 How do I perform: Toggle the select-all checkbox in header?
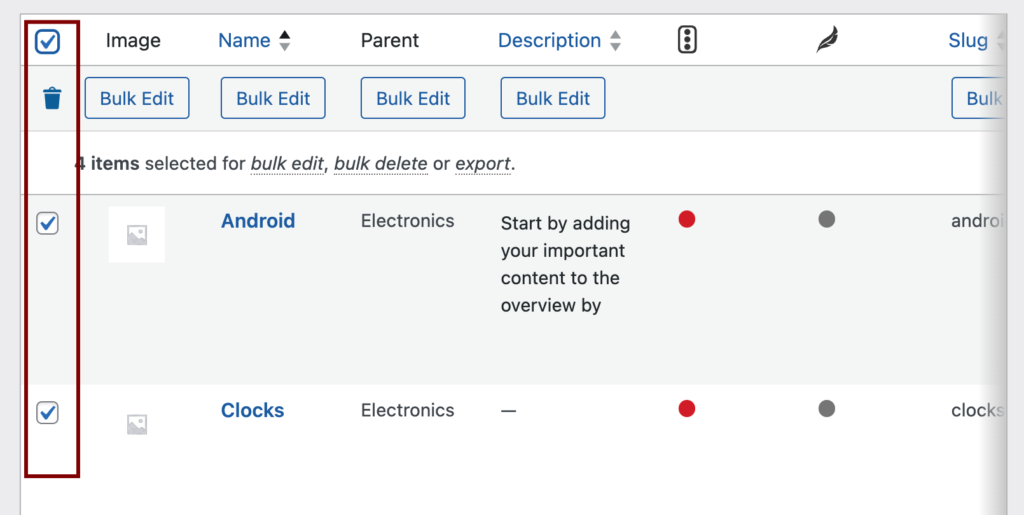coord(47,42)
